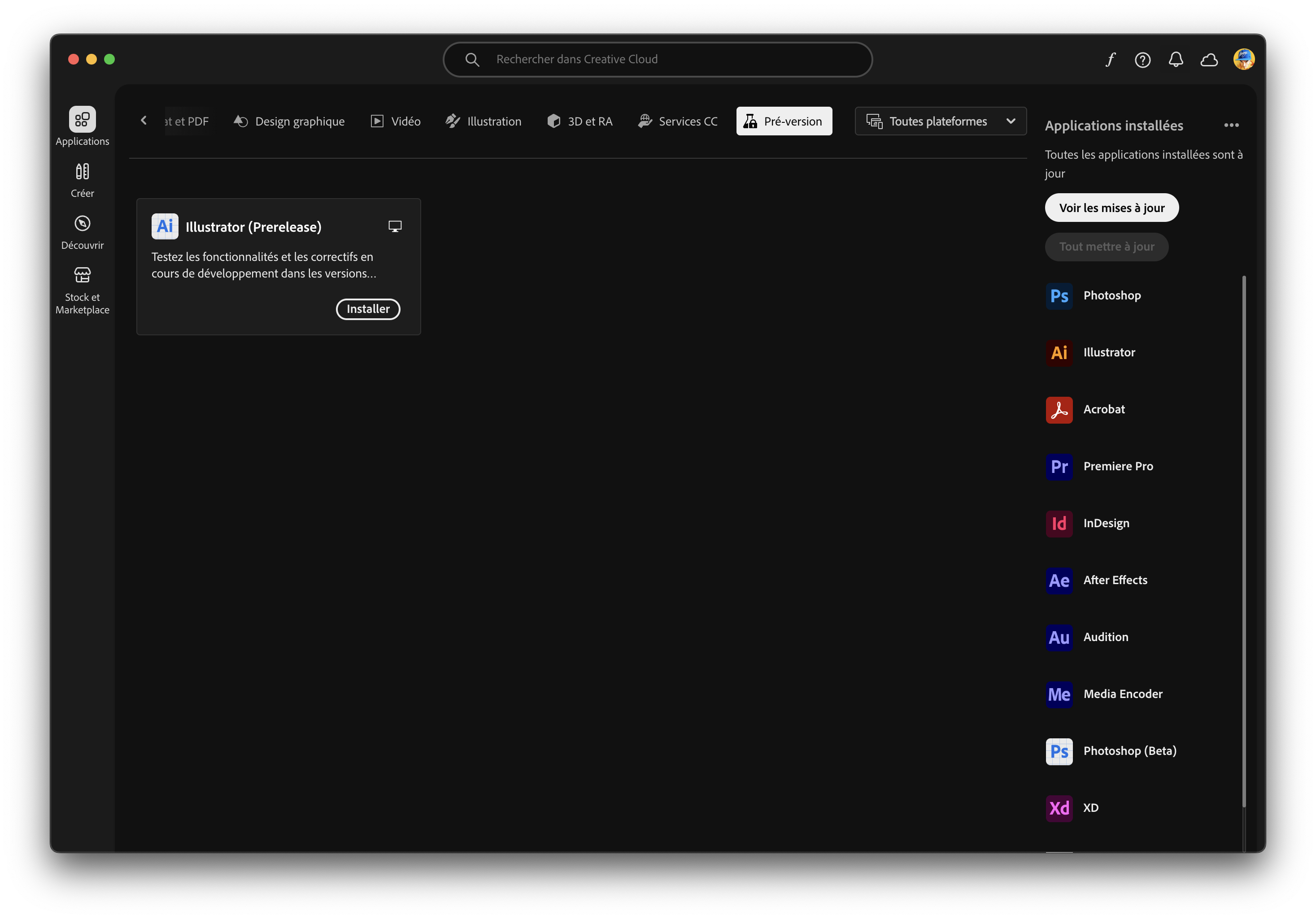
Task: Select Media Encoder in the applications list
Action: 1122,693
